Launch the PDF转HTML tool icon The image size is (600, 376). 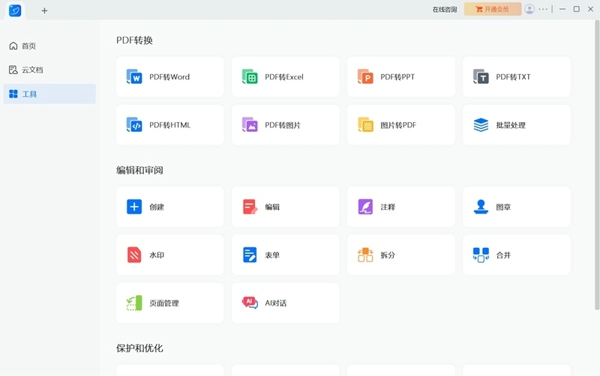coord(134,125)
